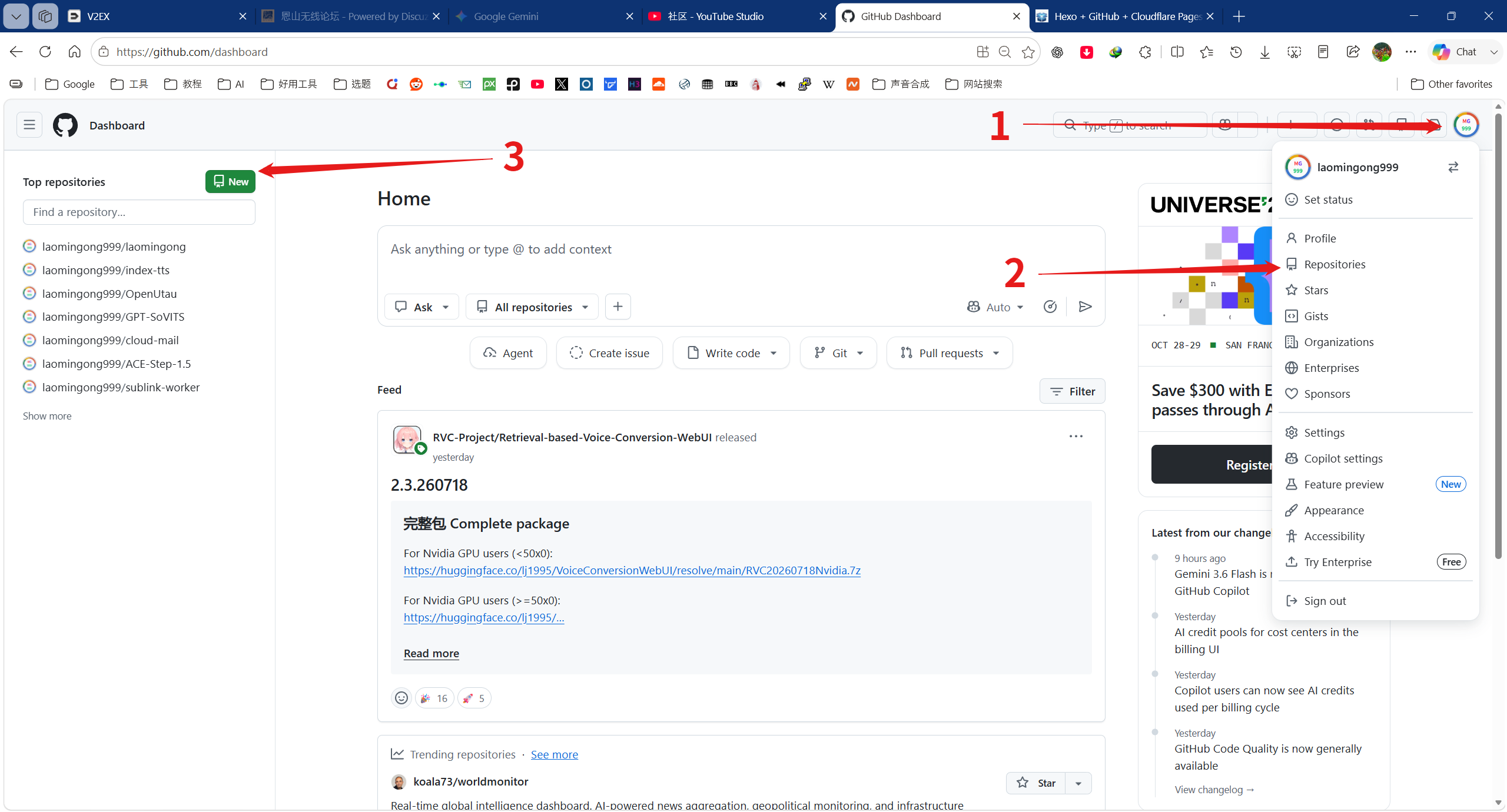This screenshot has height=812, width=1507.
Task: Add a reaction with the smiley icon
Action: (401, 698)
